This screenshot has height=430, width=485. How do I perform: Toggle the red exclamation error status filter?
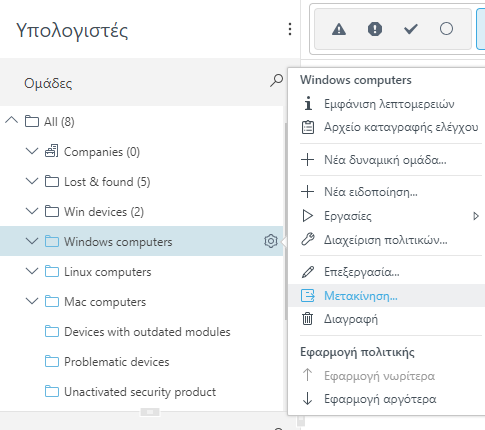coord(375,29)
